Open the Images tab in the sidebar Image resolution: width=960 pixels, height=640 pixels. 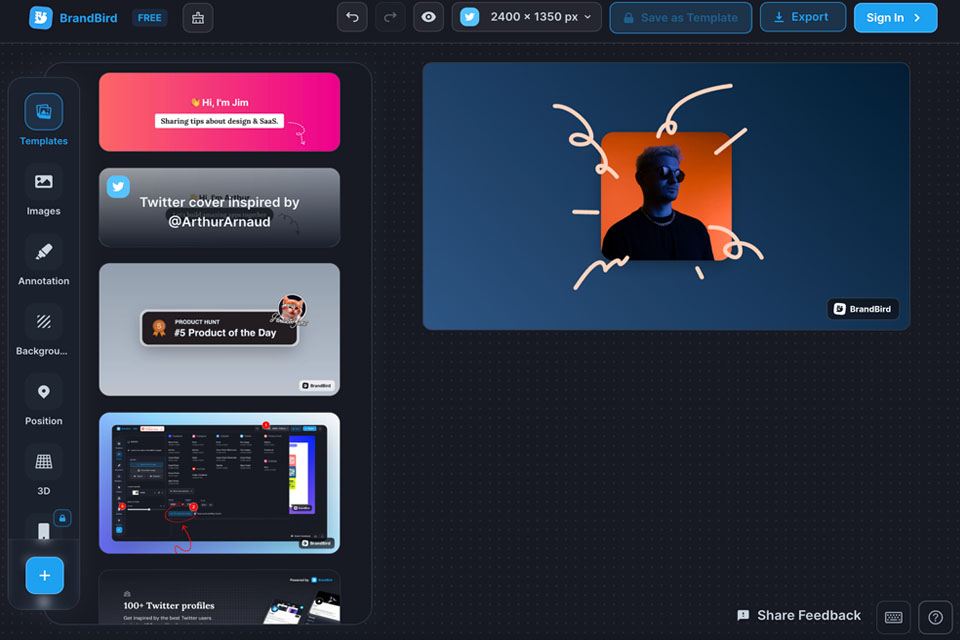pos(43,190)
